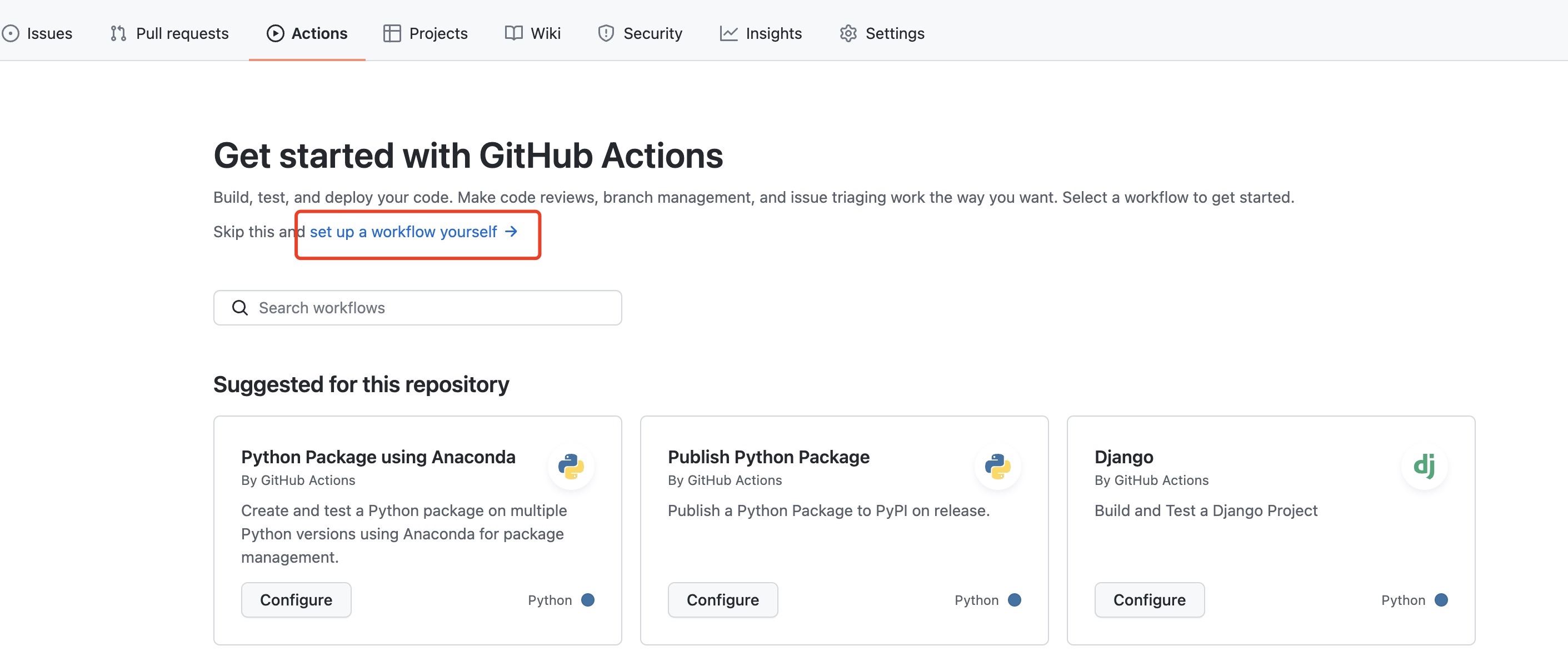Click the Security shield icon

[606, 33]
